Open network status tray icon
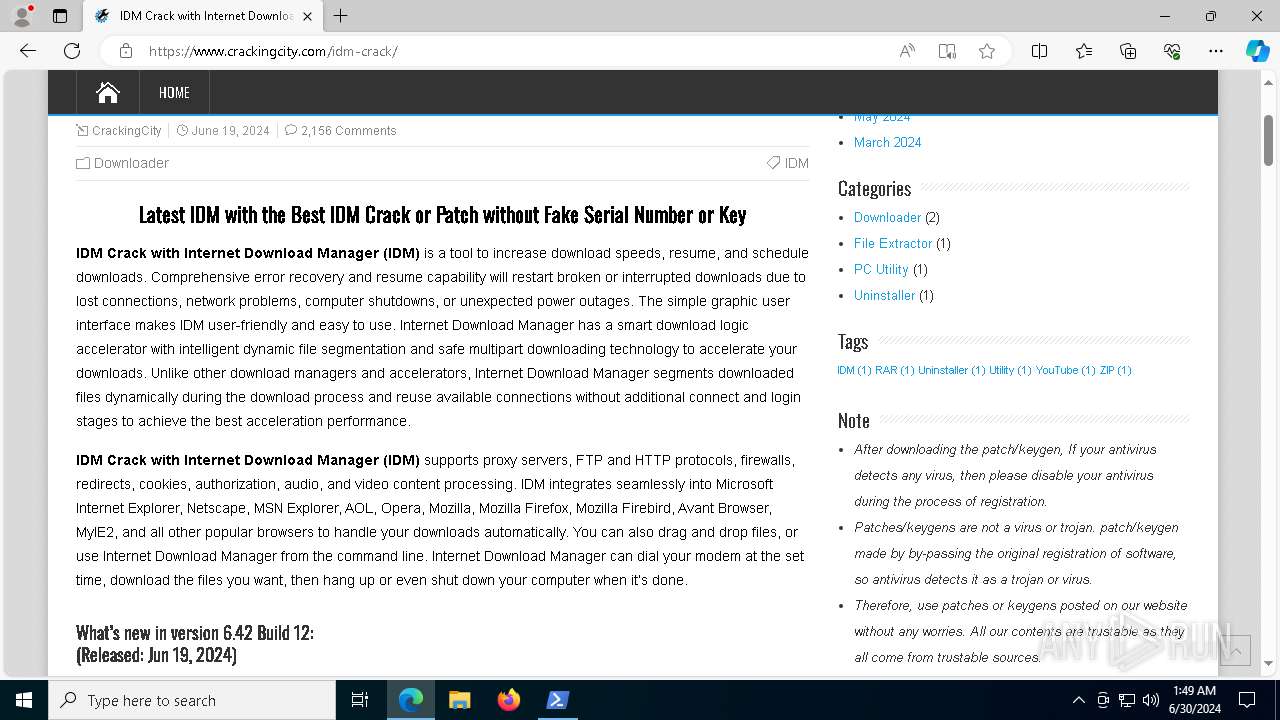Screen dimensions: 1280x720 1127,700
